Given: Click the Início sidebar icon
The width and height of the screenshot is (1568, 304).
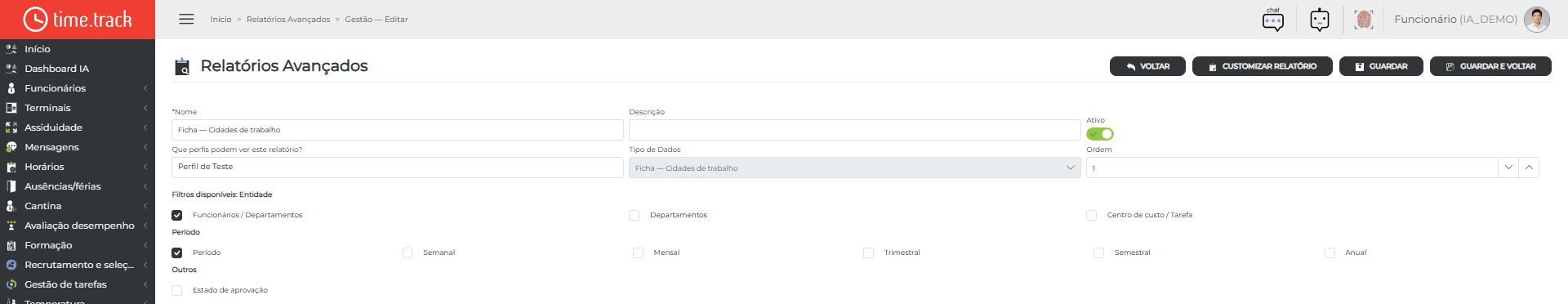Looking at the screenshot, I should [x=11, y=49].
